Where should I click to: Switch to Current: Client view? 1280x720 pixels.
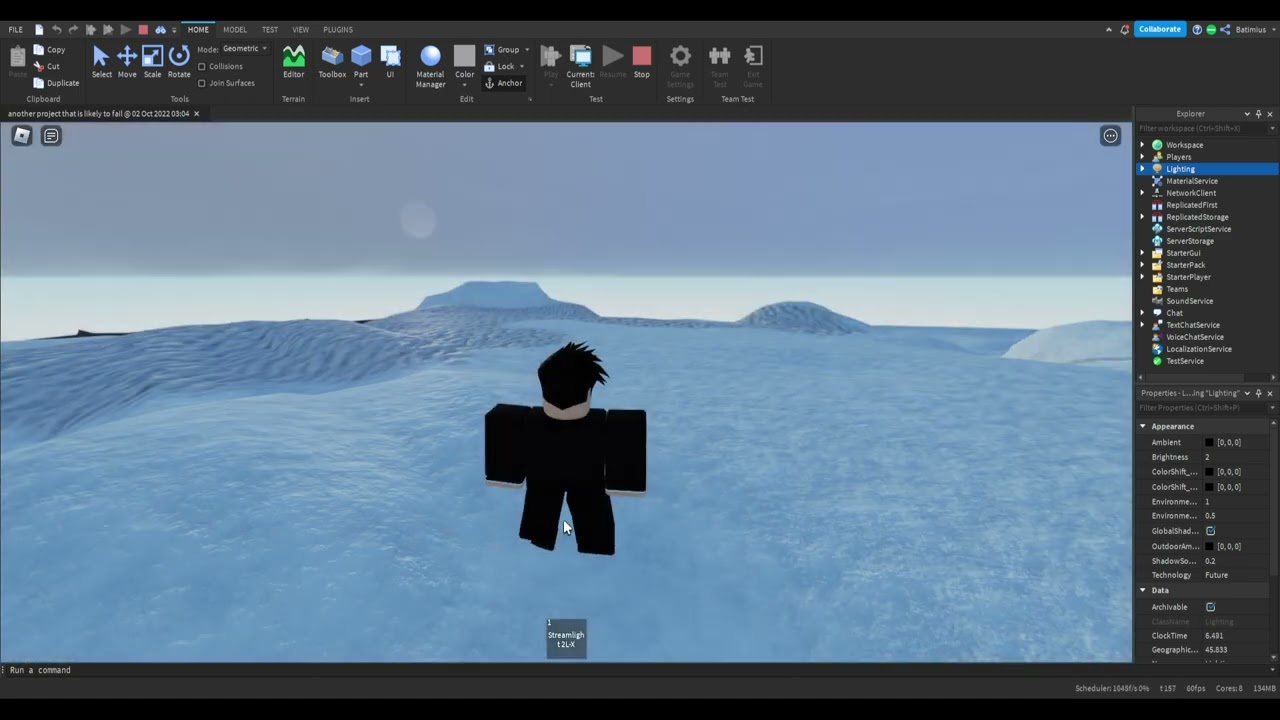[x=580, y=66]
